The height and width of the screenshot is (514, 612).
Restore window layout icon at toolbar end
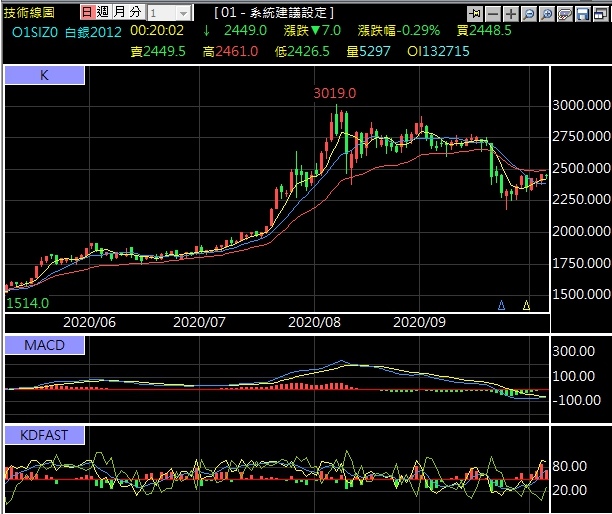[x=600, y=14]
